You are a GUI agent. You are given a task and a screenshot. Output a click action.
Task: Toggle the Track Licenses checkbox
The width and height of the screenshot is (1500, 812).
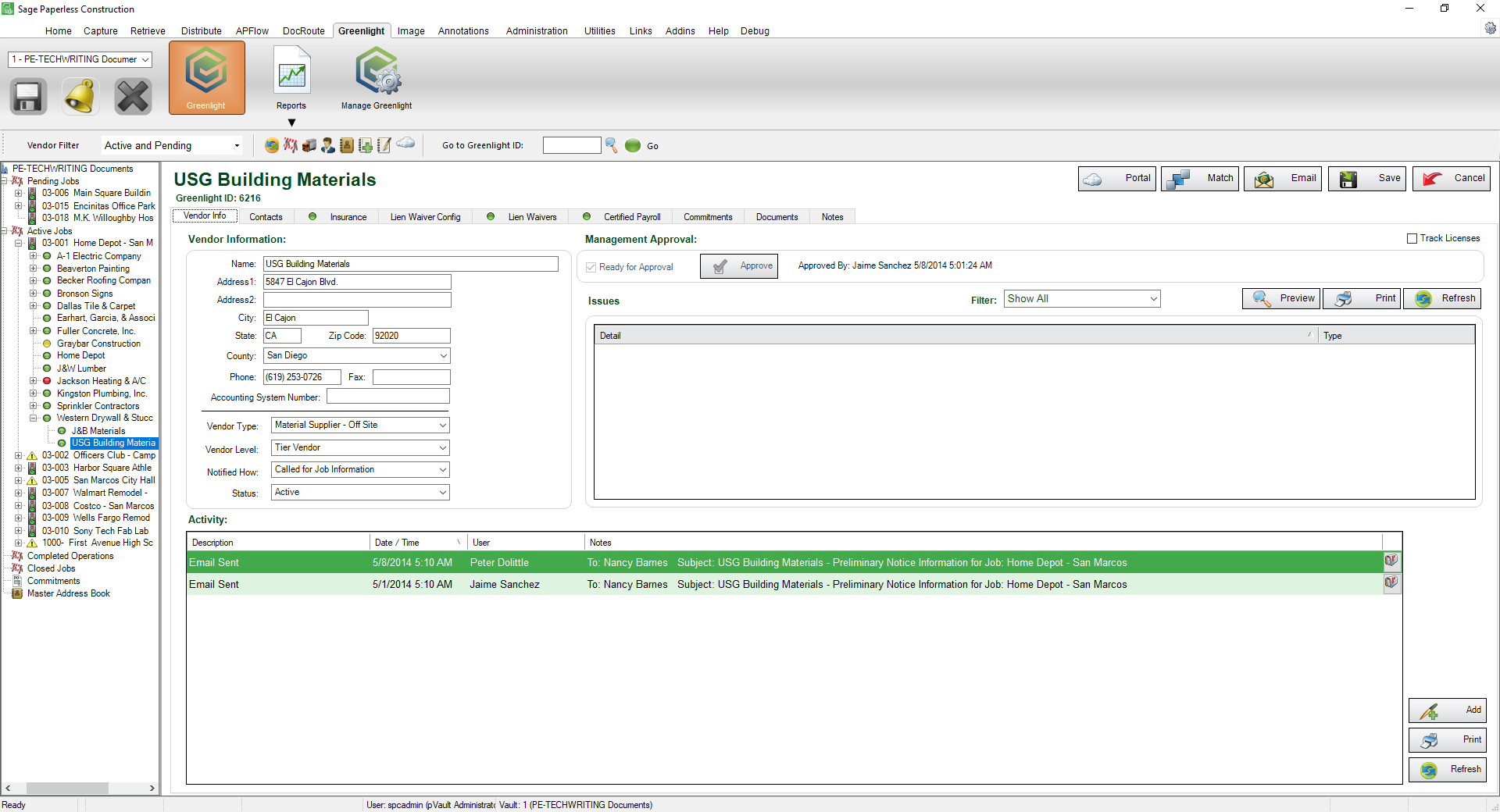pyautogui.click(x=1412, y=239)
